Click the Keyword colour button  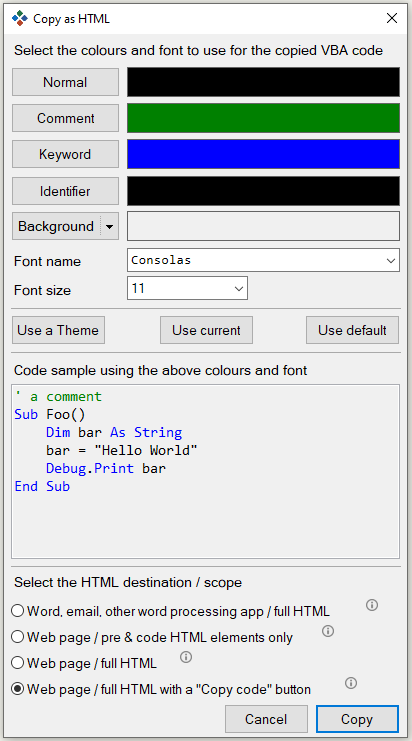[x=65, y=154]
